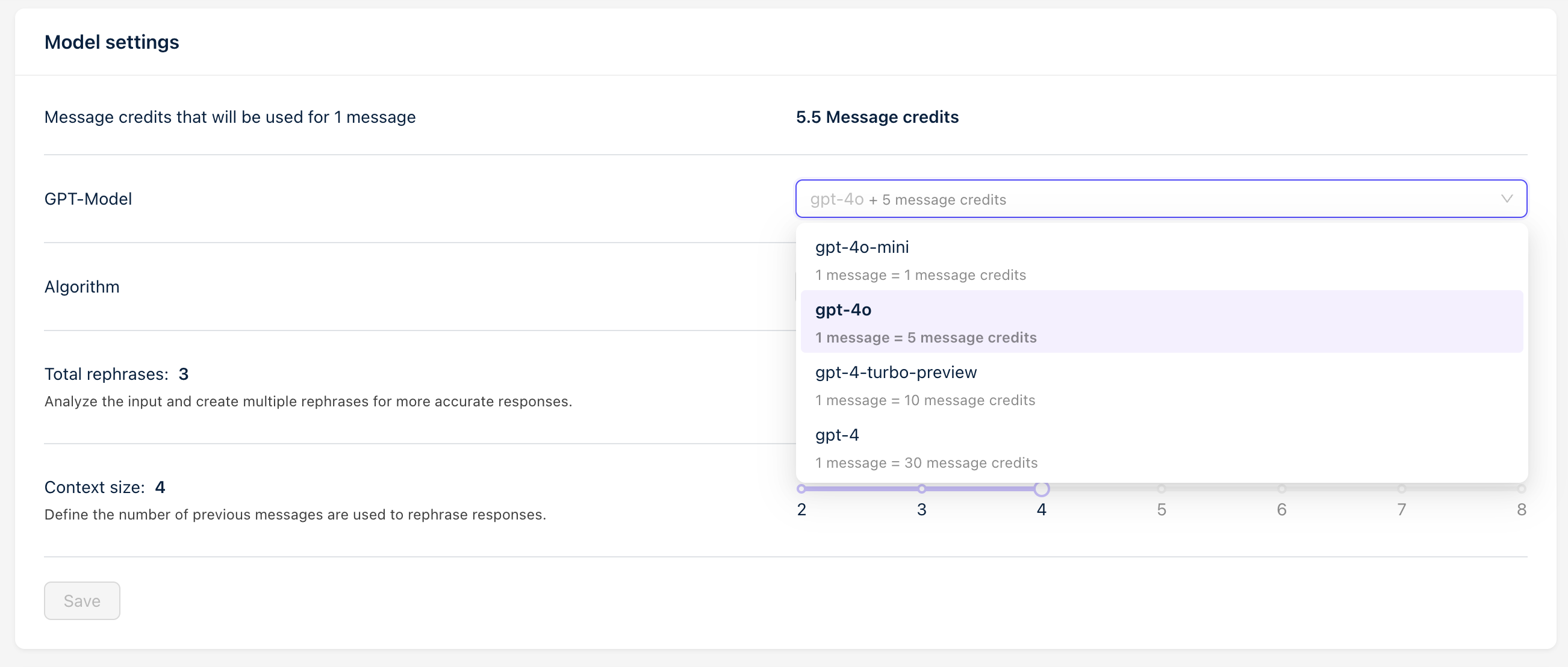Screen dimensions: 1568x667
Task: Click the slider tick label 8
Action: tap(1521, 509)
